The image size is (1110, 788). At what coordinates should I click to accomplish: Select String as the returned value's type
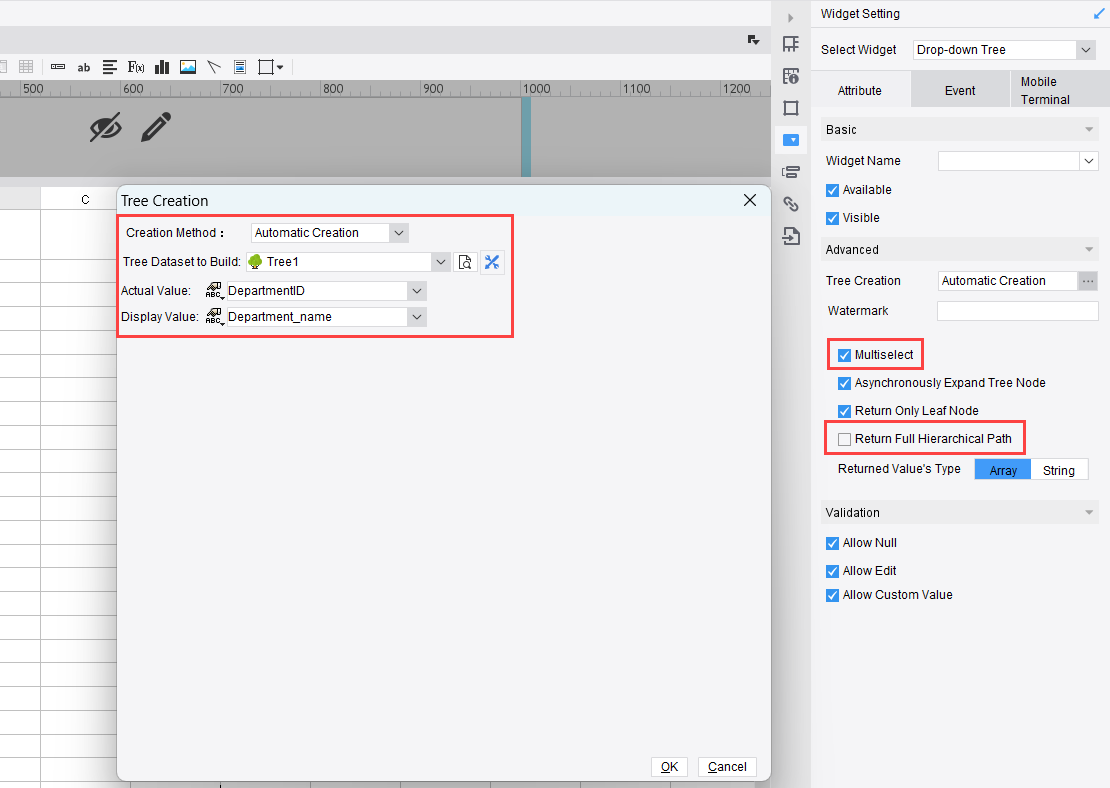[x=1058, y=469]
